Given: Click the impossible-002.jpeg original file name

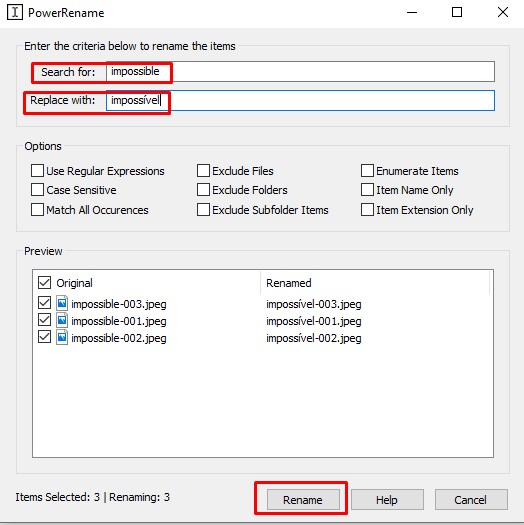Looking at the screenshot, I should [119, 338].
